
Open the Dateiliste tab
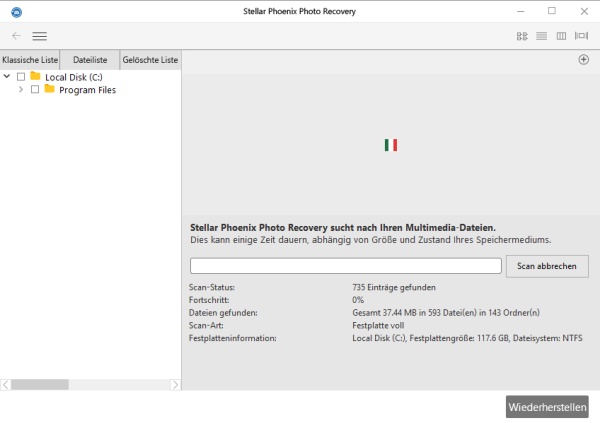[x=90, y=60]
